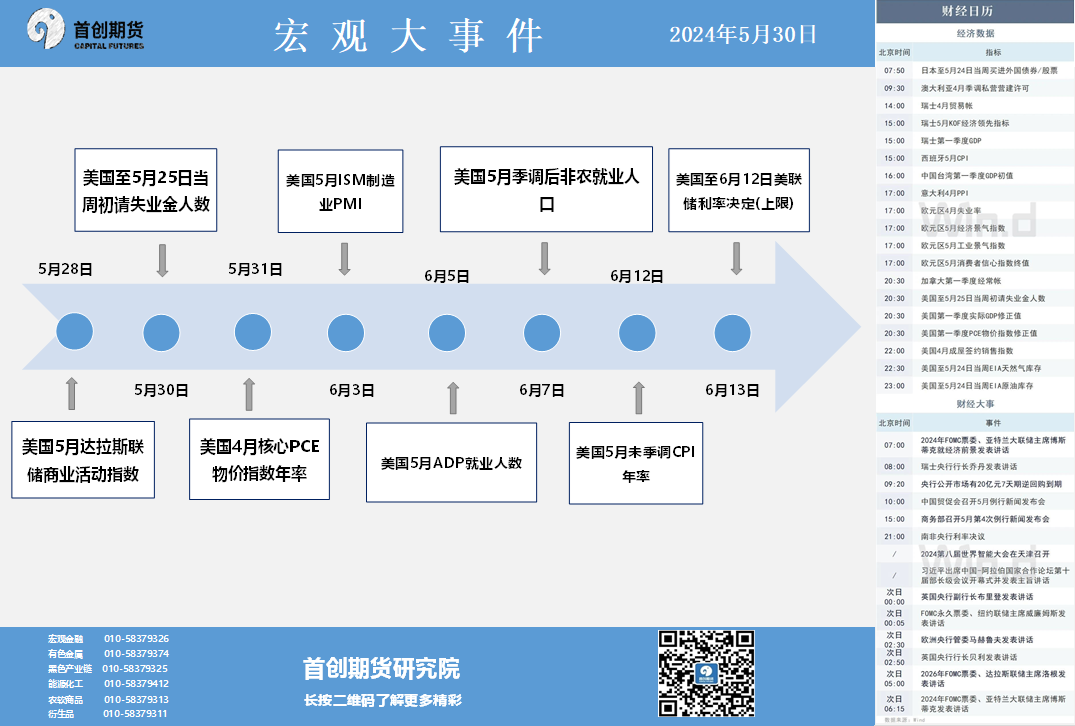Click the 6月3日 date label
This screenshot has width=1075, height=726.
click(352, 390)
